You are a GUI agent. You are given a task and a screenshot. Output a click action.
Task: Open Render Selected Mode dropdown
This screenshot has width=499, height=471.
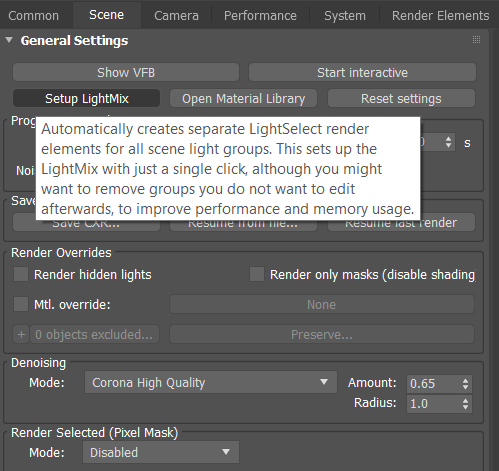(161, 452)
